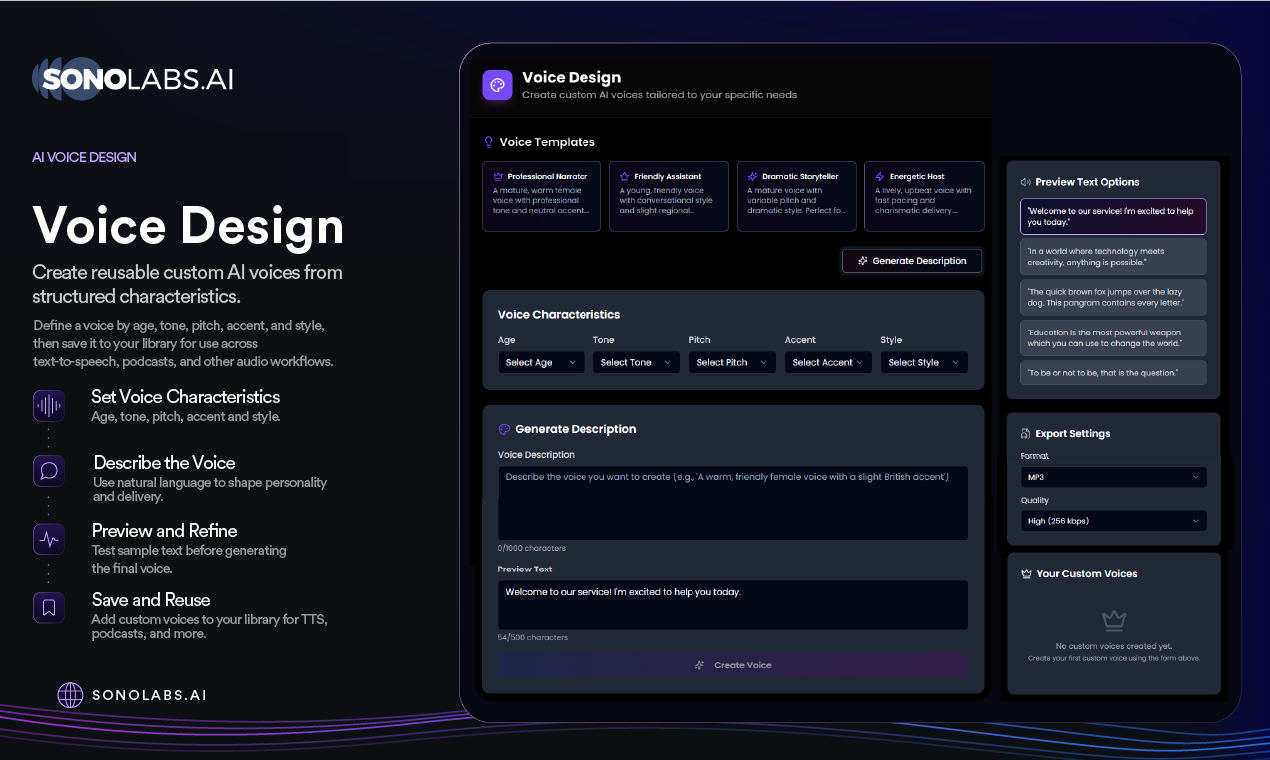
Task: Click the 'AI VOICE DESIGN' label
Action: pos(84,157)
